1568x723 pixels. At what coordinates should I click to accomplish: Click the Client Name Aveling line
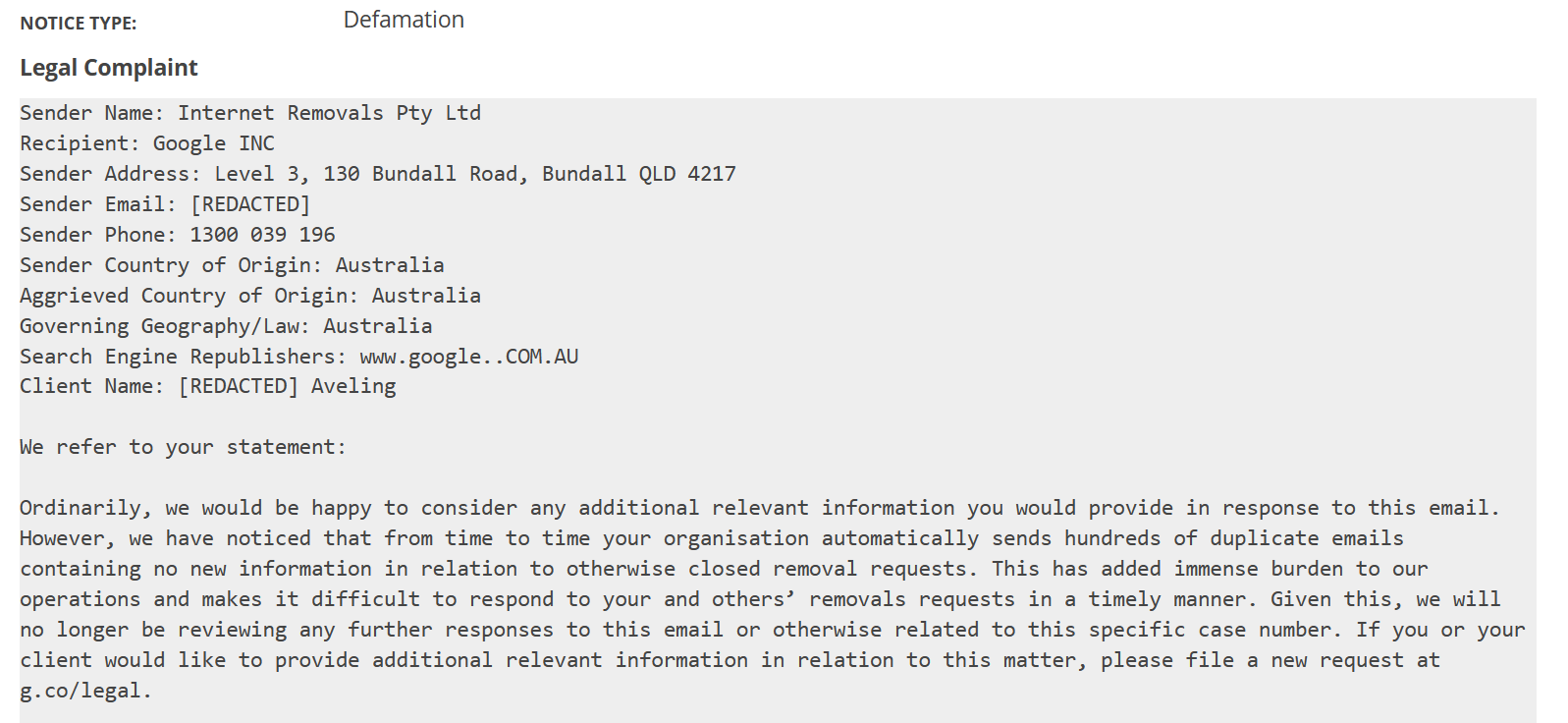208,386
